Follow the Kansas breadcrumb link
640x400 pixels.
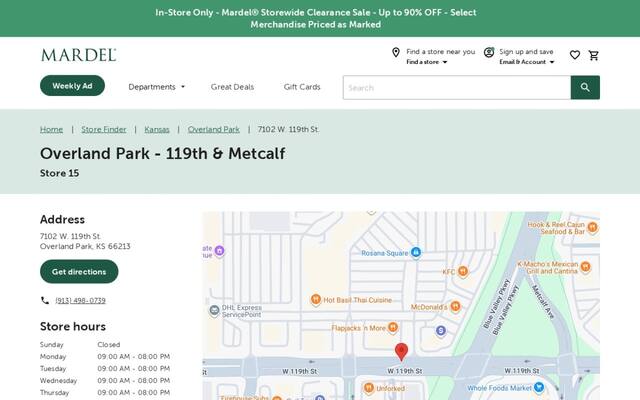[157, 129]
